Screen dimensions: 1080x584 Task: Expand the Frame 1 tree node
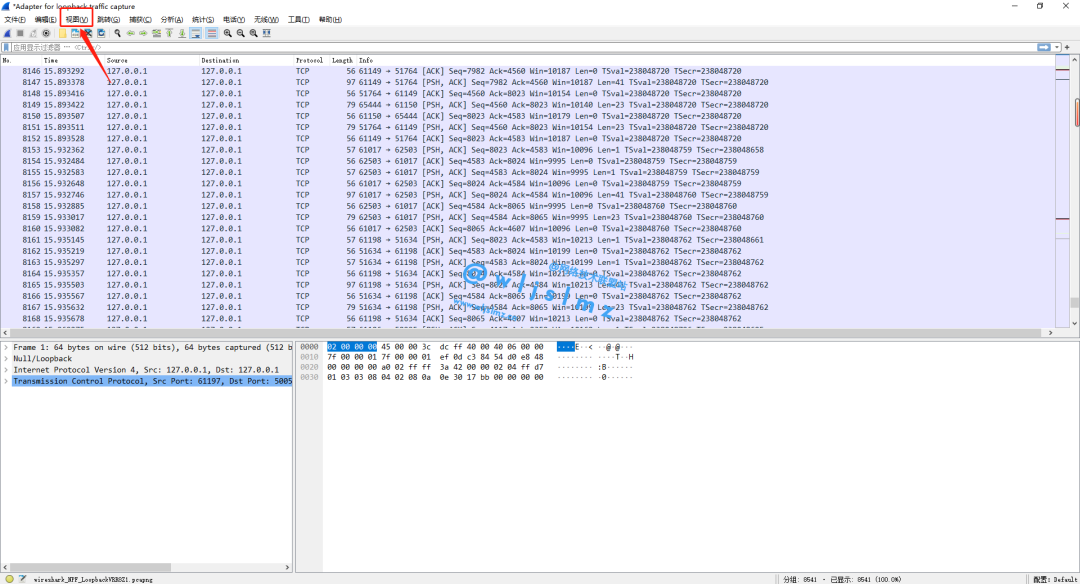6,347
